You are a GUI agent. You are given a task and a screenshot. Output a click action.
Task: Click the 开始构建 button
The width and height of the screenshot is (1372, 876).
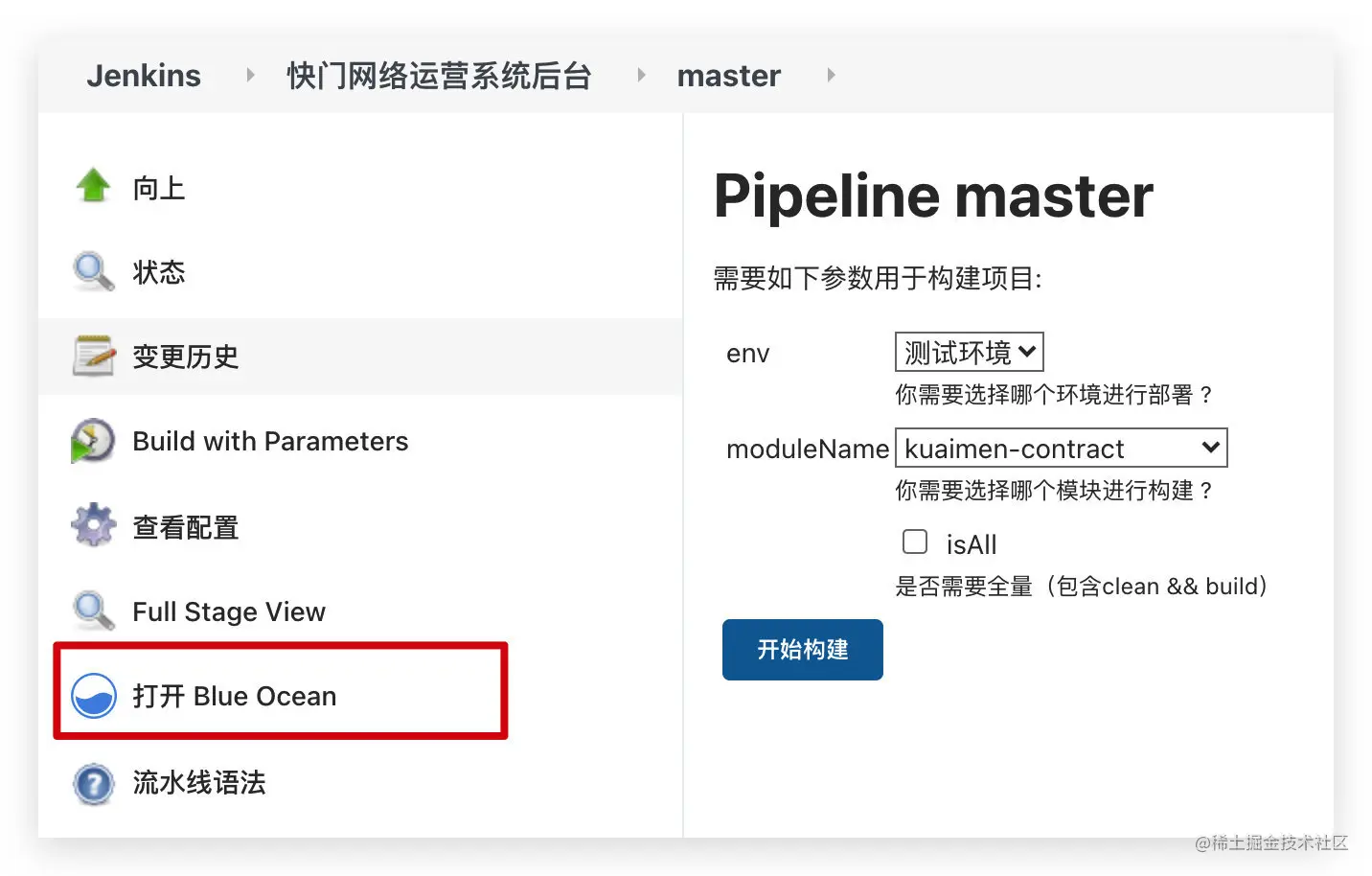pos(803,650)
